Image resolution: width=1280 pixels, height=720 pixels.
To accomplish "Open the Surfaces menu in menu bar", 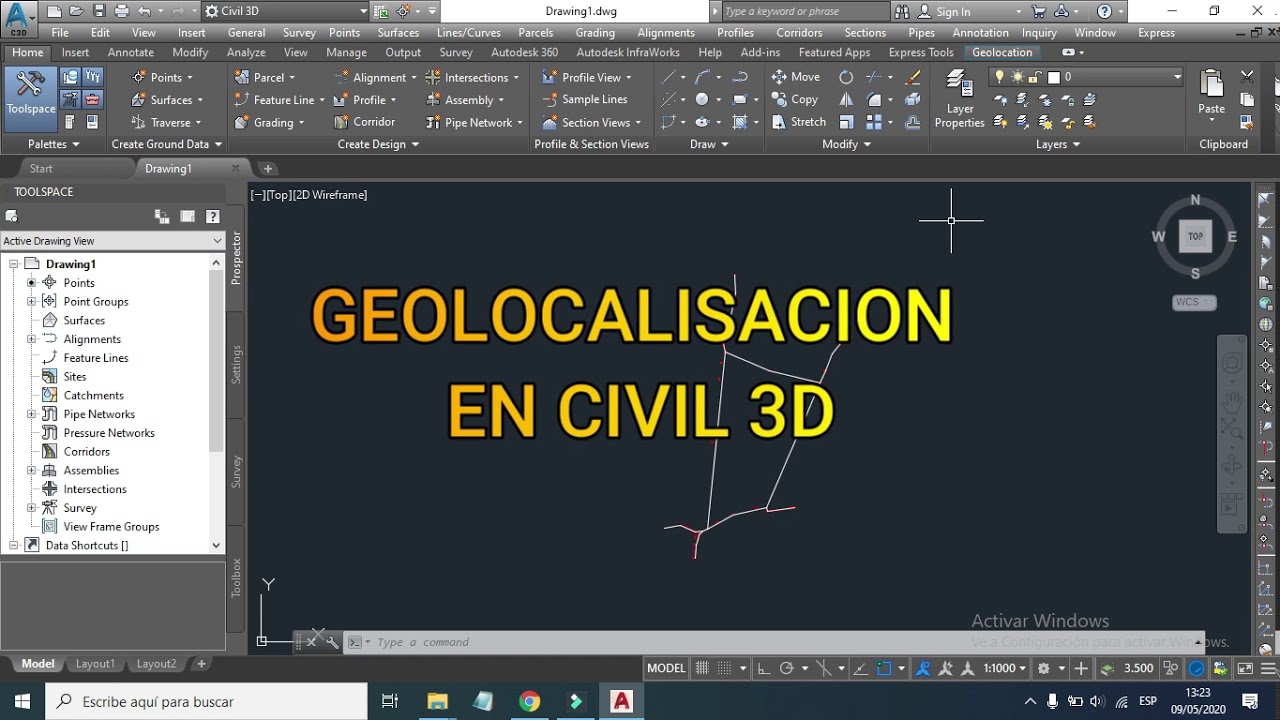I will (x=398, y=32).
